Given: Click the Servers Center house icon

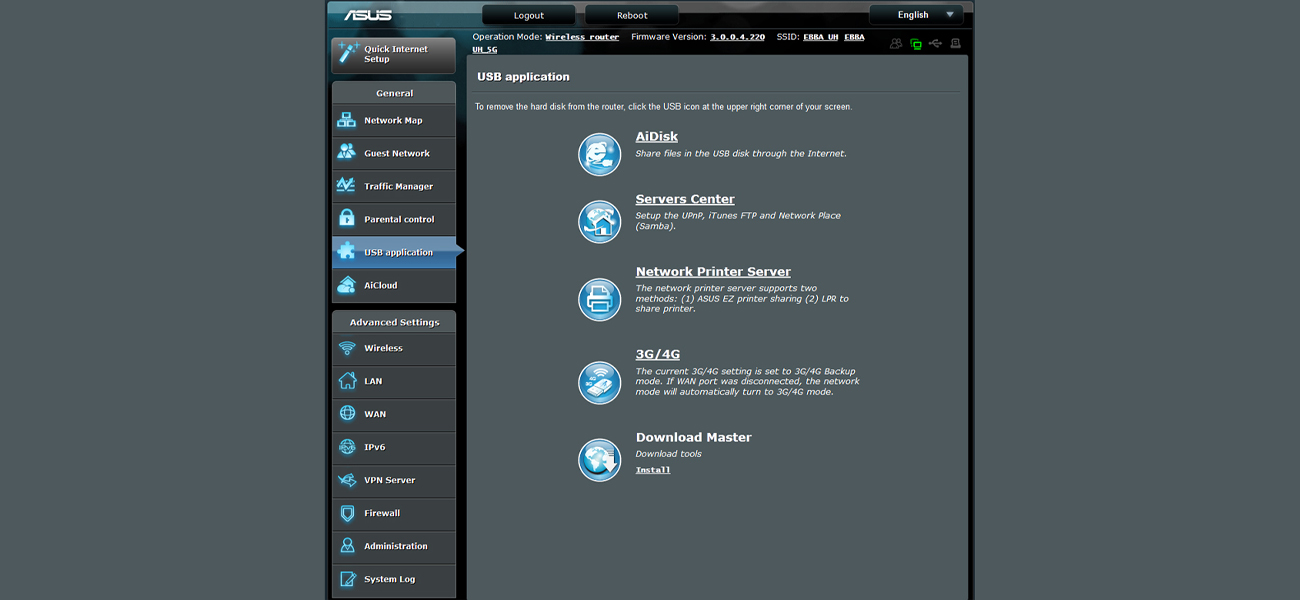Looking at the screenshot, I should 600,221.
